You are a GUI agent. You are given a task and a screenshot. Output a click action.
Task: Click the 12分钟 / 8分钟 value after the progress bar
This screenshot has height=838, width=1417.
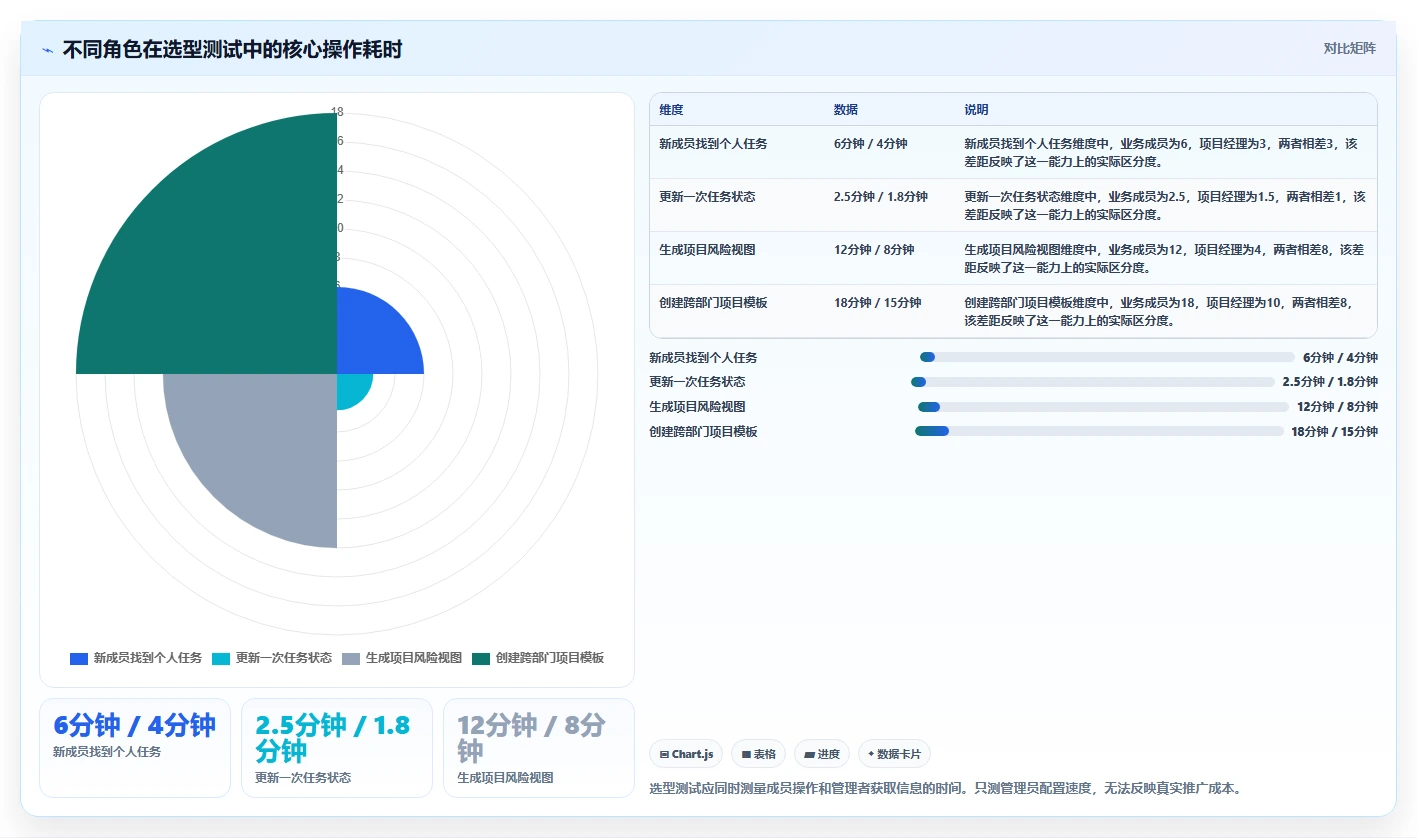tap(1337, 407)
